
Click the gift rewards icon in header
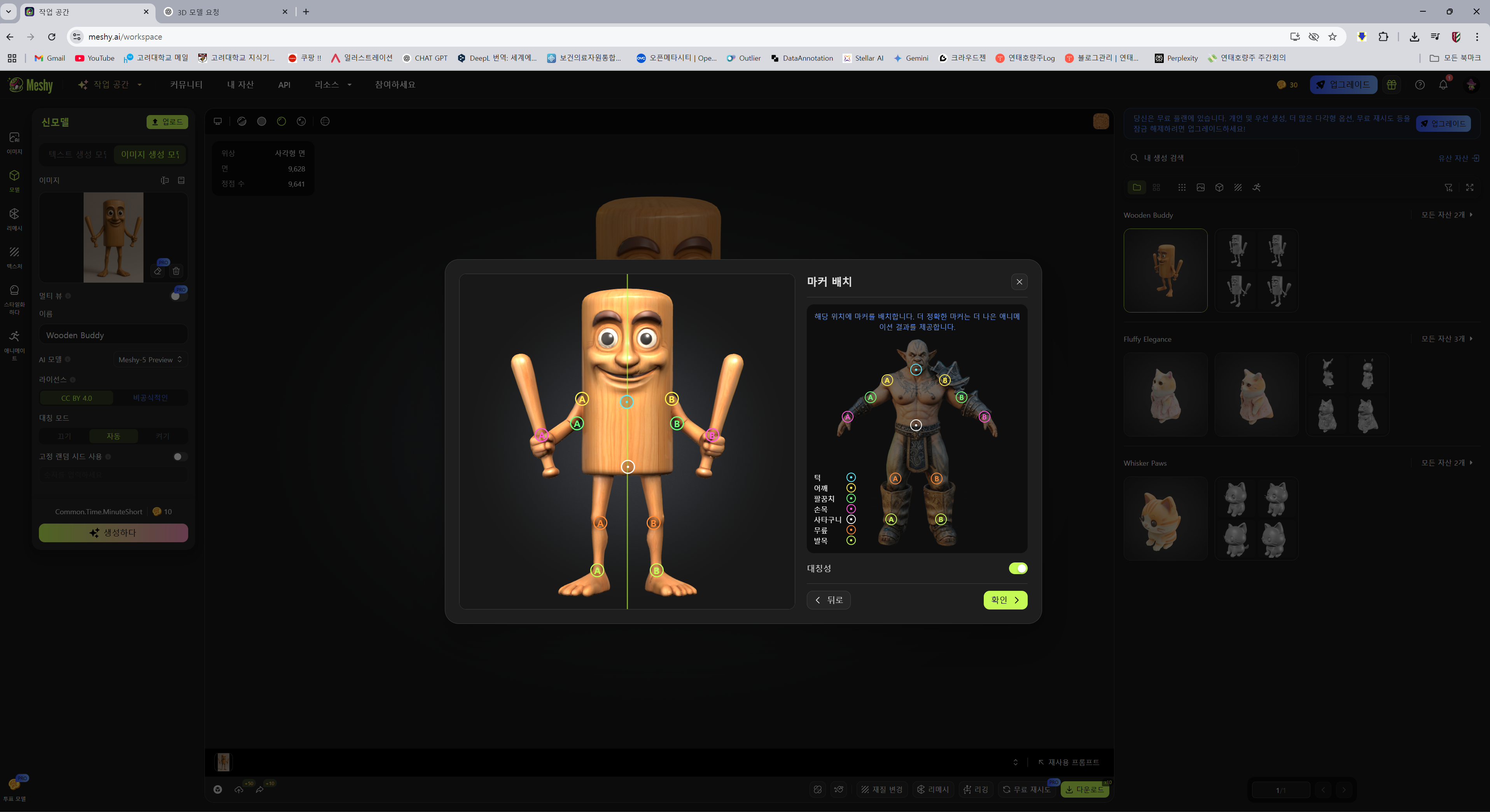[1392, 85]
